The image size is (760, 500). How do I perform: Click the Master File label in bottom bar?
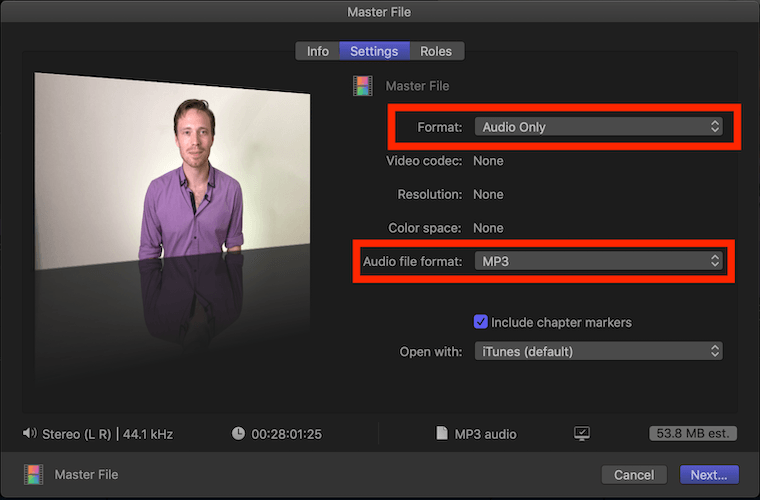click(86, 474)
